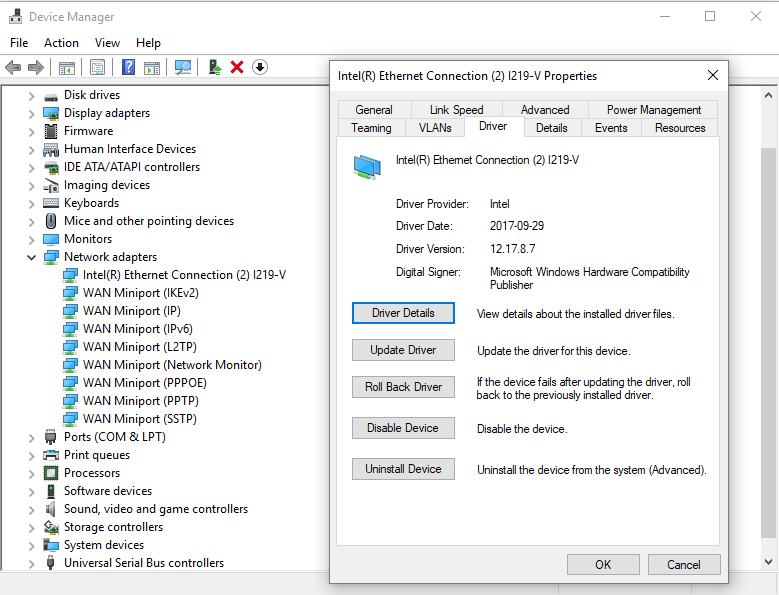
Task: Close the I219-V Properties dialog
Action: (712, 75)
